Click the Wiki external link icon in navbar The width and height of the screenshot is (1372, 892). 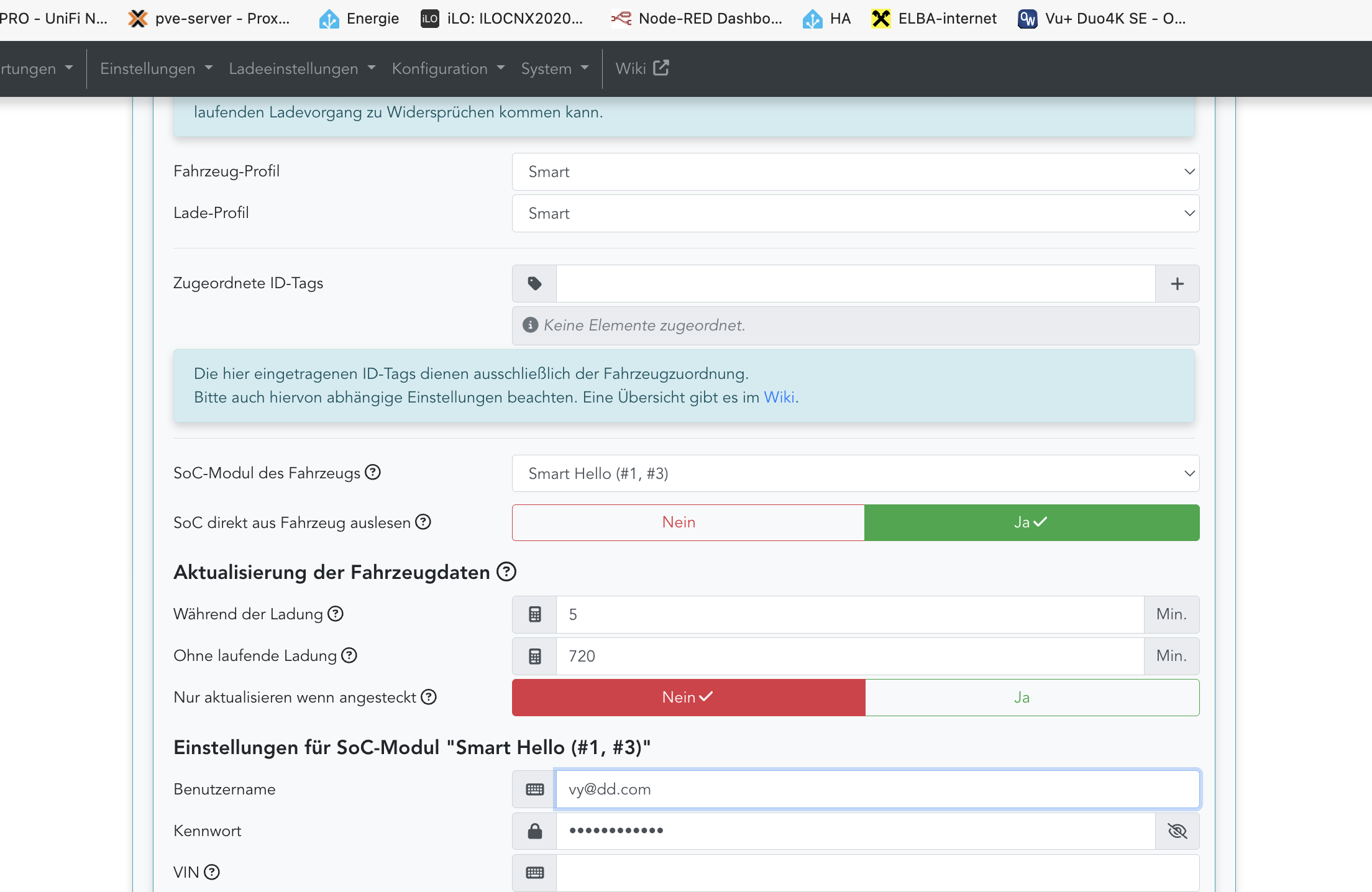[661, 68]
